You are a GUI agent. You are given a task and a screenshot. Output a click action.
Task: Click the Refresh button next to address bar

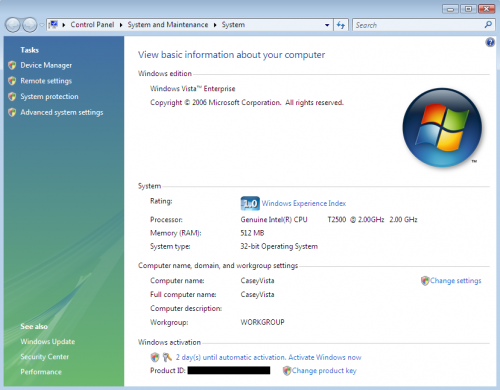(341, 25)
